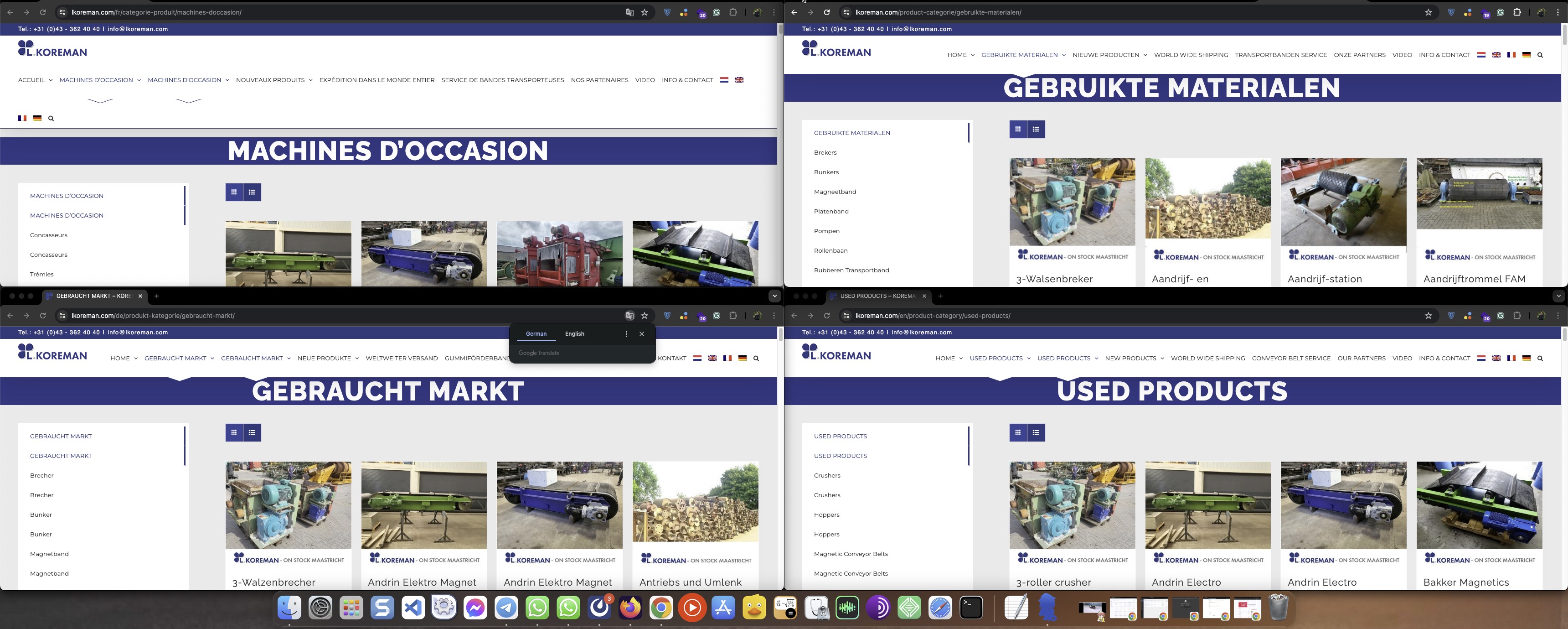Go back in the English Used Products window

tap(794, 316)
